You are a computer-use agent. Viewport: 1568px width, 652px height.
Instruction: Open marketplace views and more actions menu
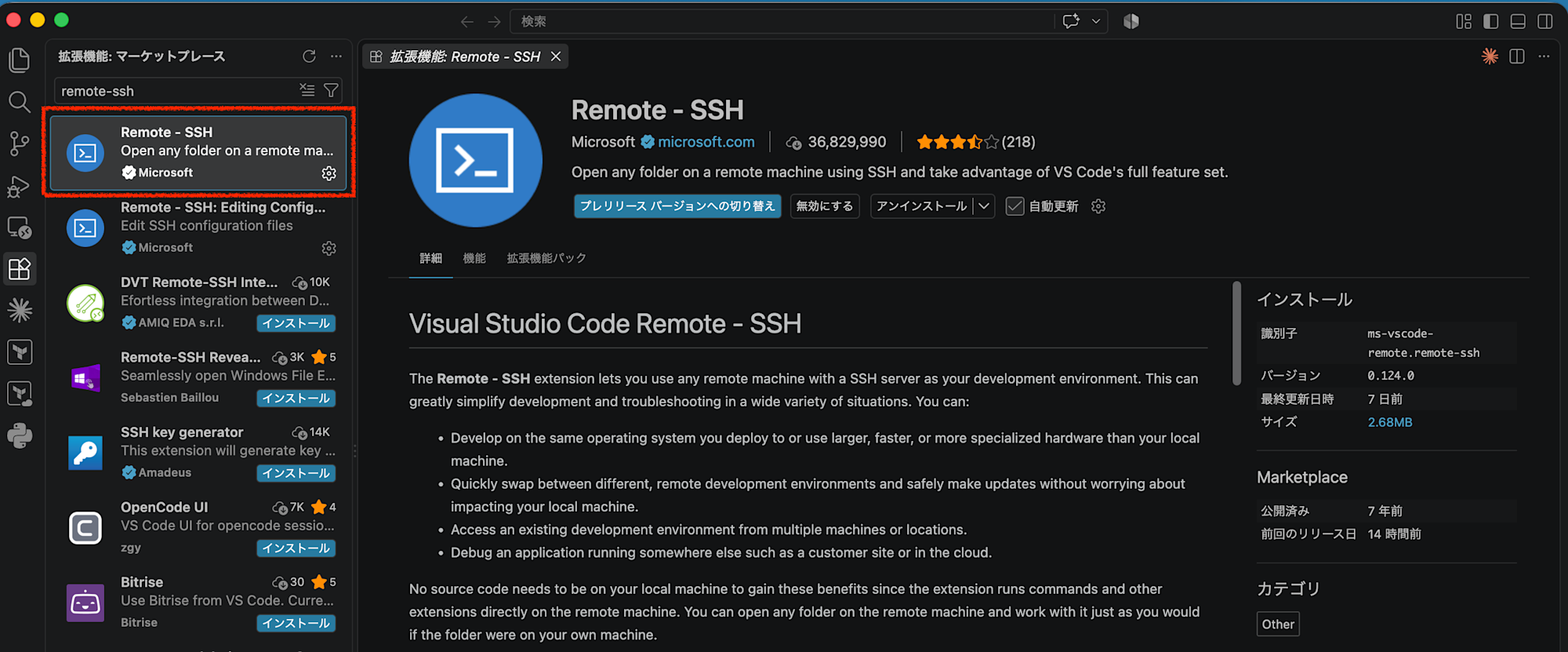coord(336,56)
